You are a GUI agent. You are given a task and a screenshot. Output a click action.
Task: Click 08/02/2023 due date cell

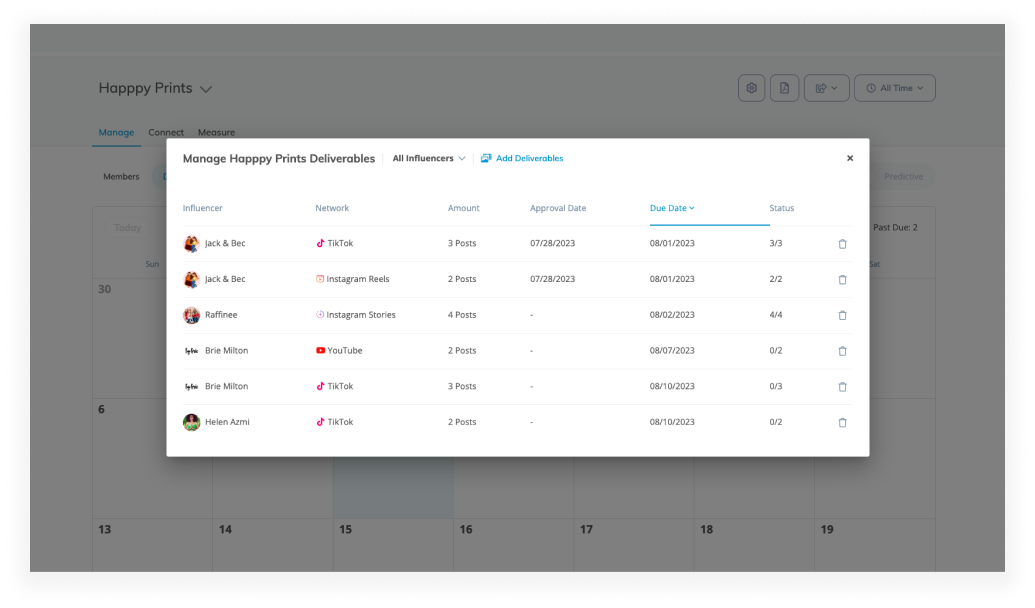point(672,315)
